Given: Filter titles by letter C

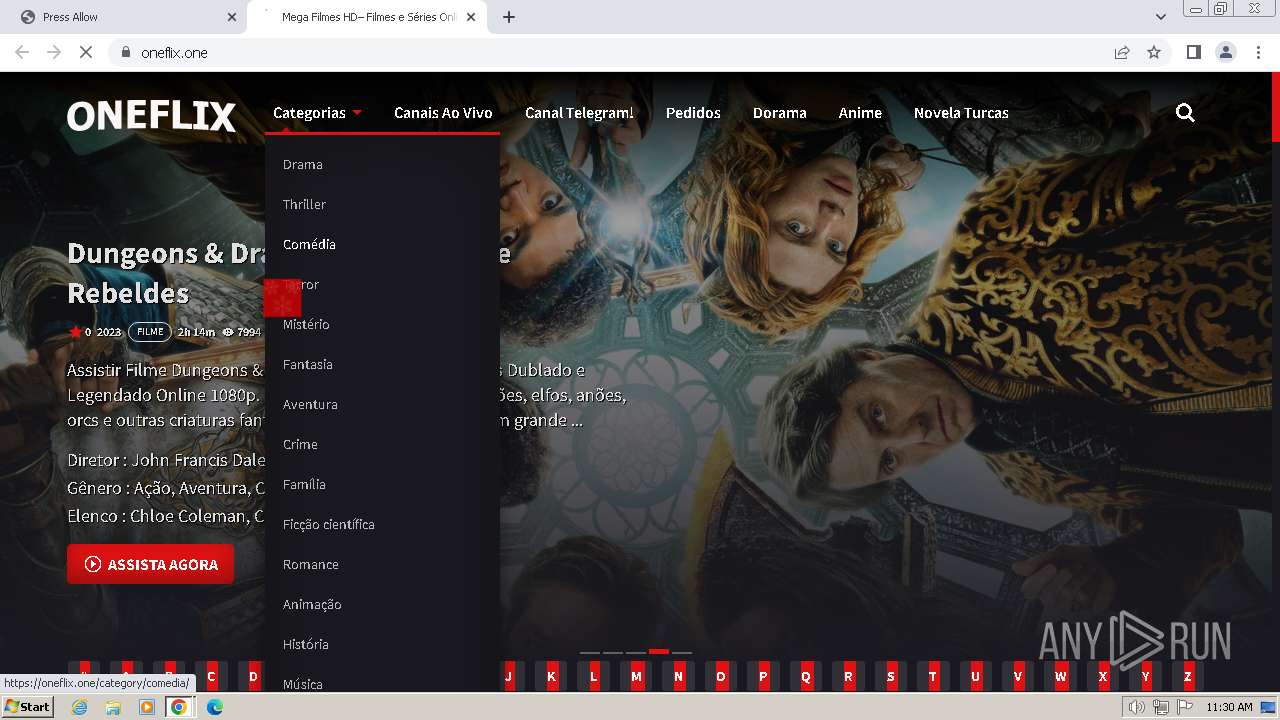Looking at the screenshot, I should tap(211, 676).
